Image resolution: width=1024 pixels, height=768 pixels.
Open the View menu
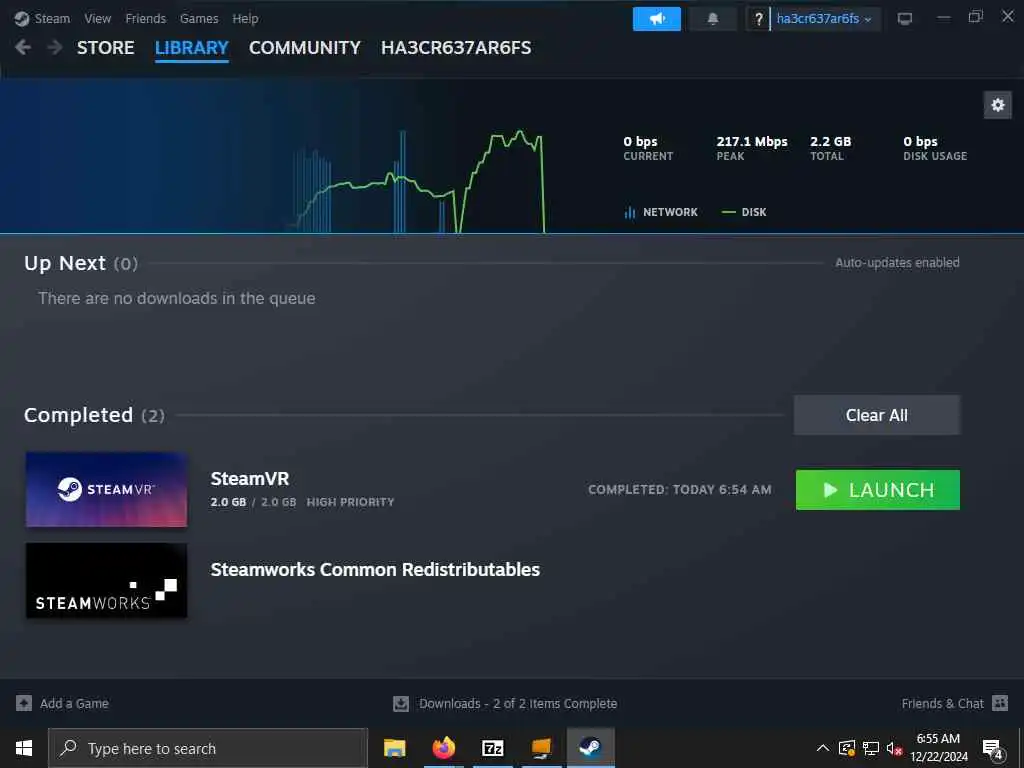click(x=97, y=18)
